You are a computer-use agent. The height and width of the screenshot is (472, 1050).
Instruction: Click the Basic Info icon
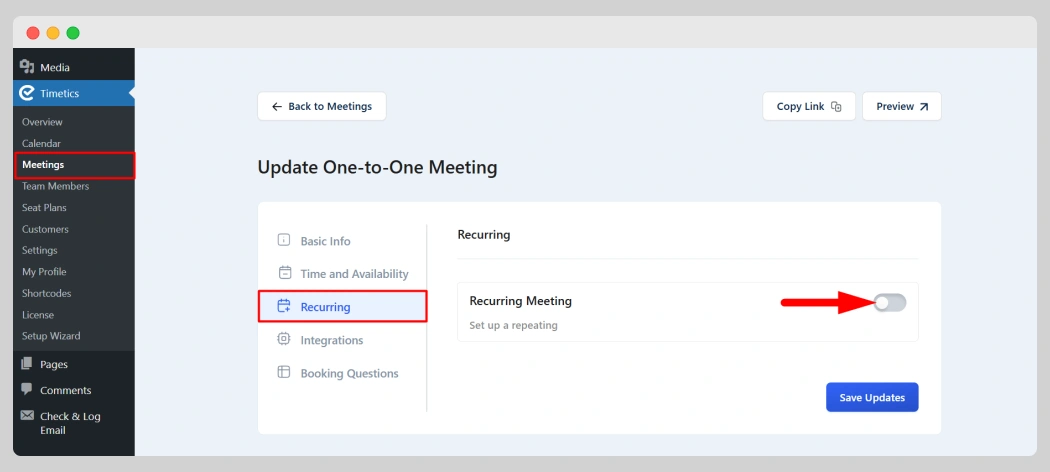[284, 240]
